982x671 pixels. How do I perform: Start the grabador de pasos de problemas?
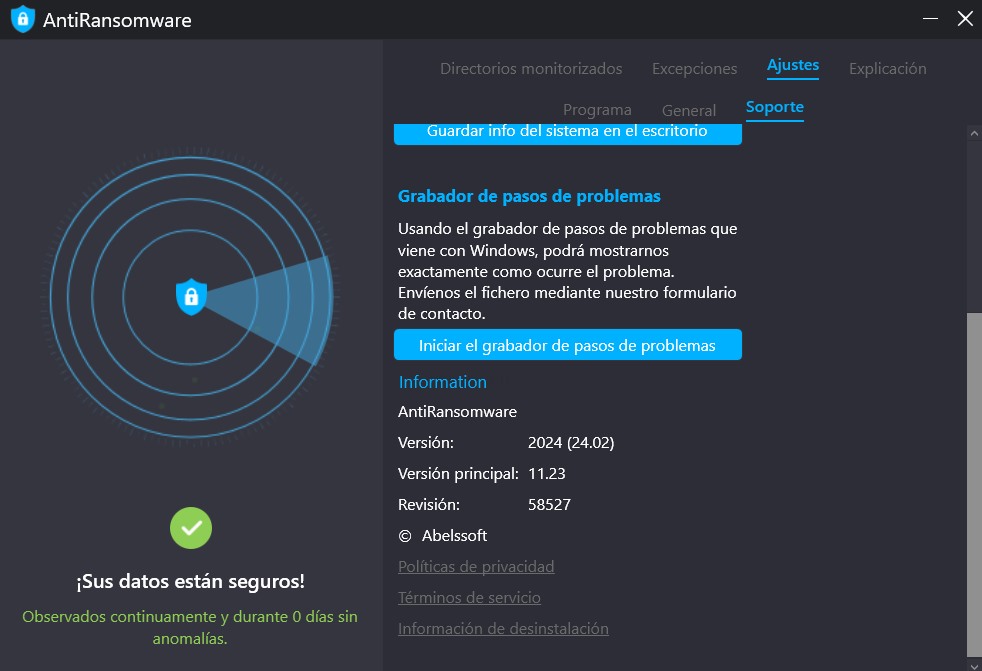pos(568,344)
